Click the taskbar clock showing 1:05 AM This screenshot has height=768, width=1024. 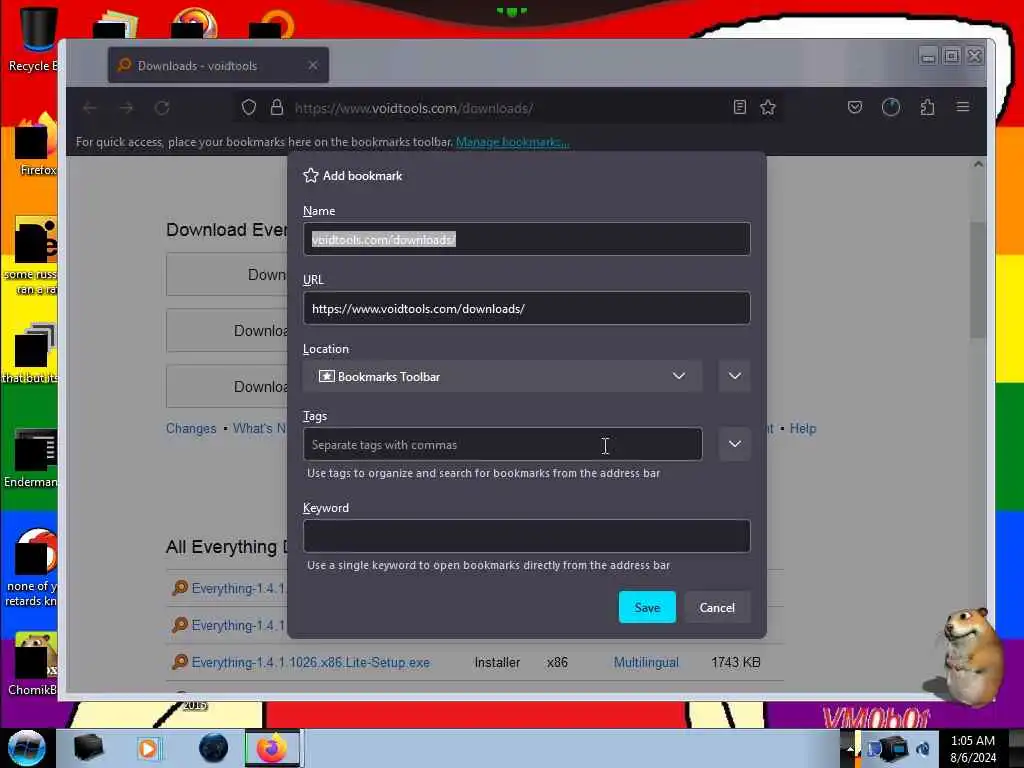tap(972, 749)
